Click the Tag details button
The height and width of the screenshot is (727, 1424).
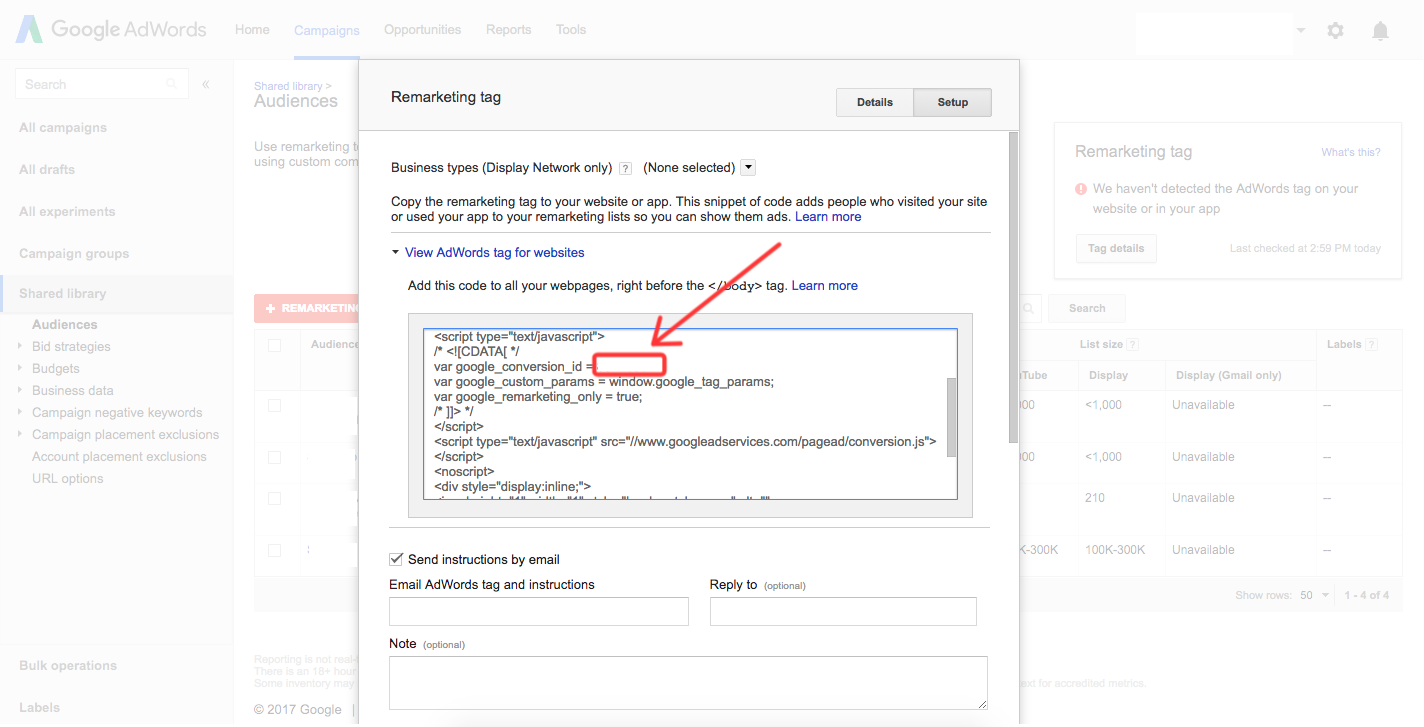[1116, 248]
